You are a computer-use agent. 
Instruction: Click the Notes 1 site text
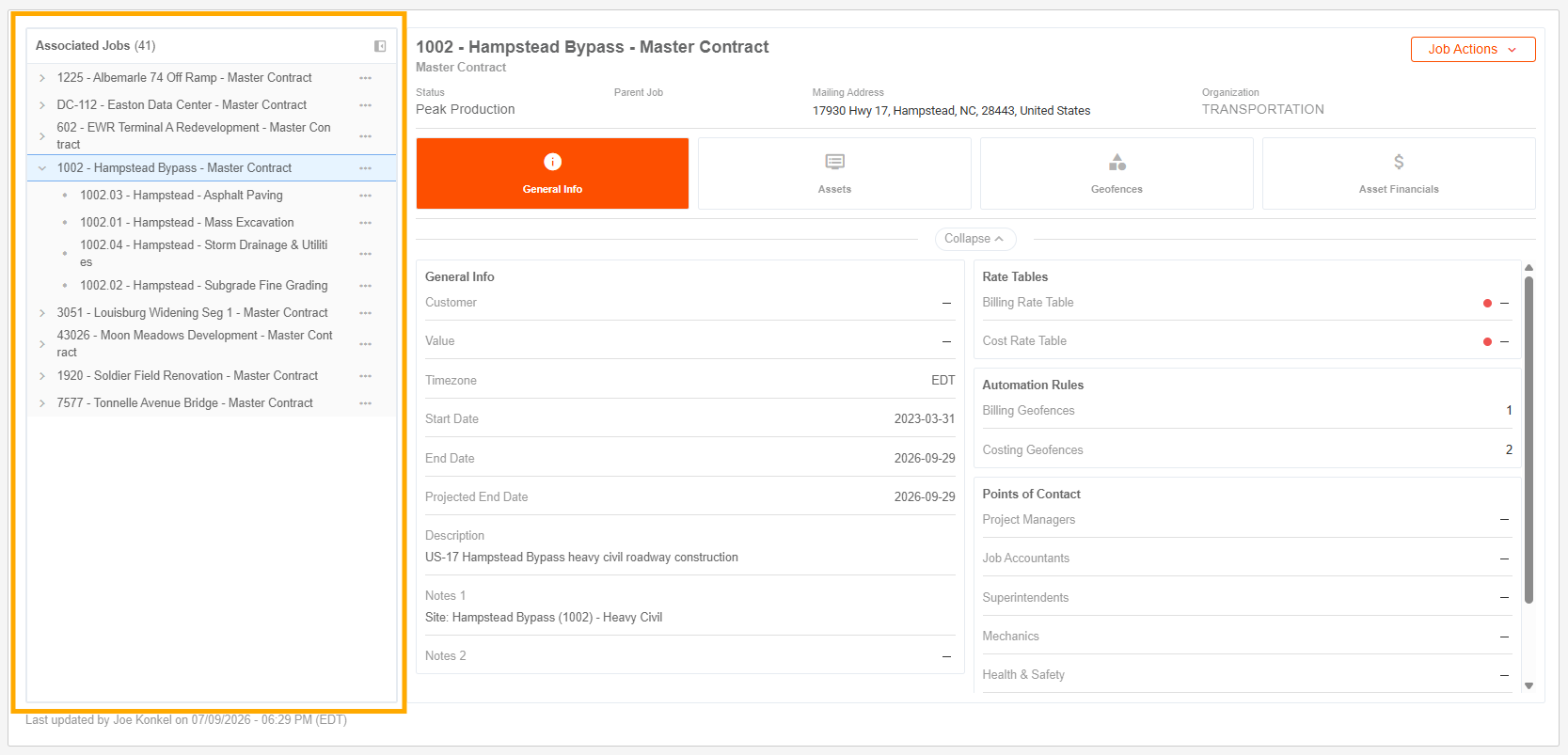tap(544, 618)
